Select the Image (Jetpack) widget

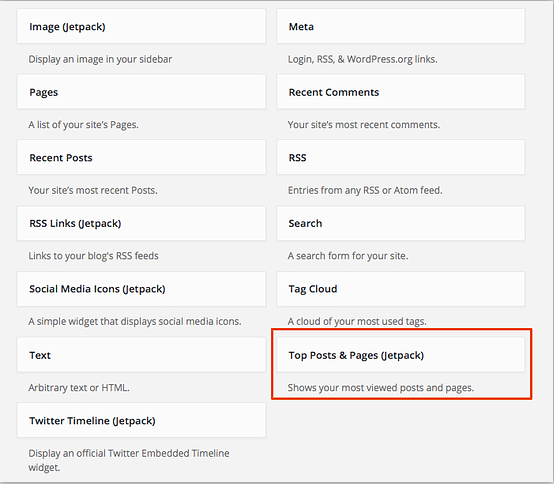pos(141,26)
